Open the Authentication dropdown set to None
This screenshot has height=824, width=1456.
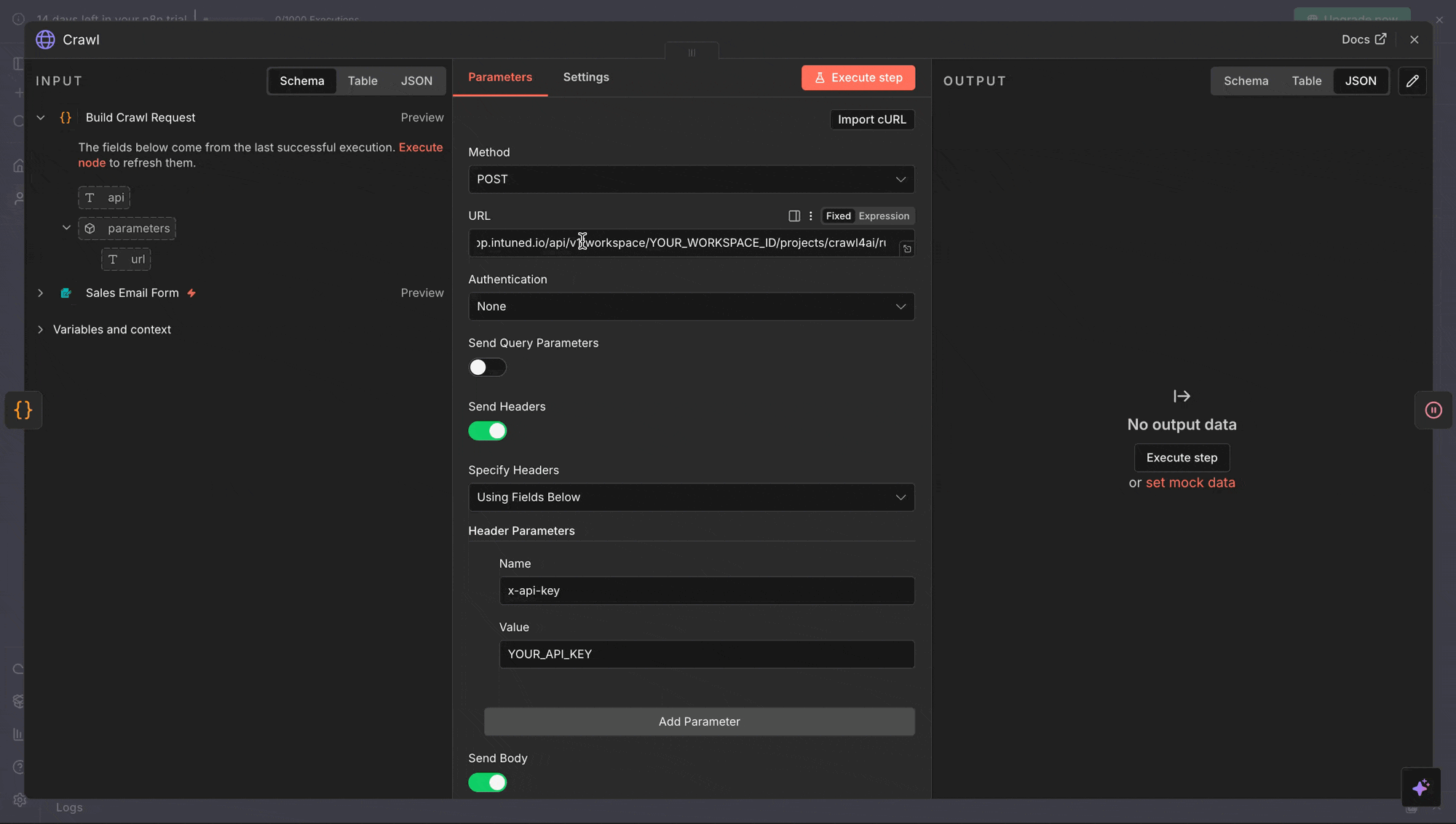[x=690, y=306]
